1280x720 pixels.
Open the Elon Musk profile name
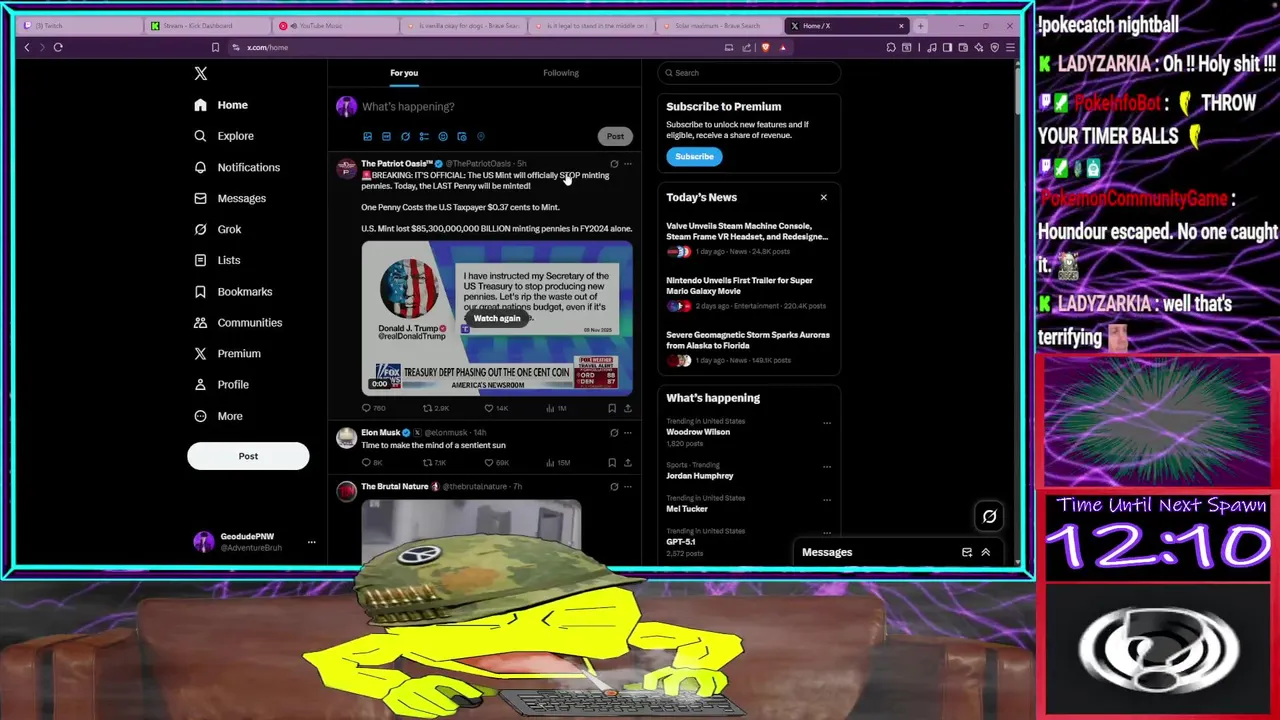(380, 433)
